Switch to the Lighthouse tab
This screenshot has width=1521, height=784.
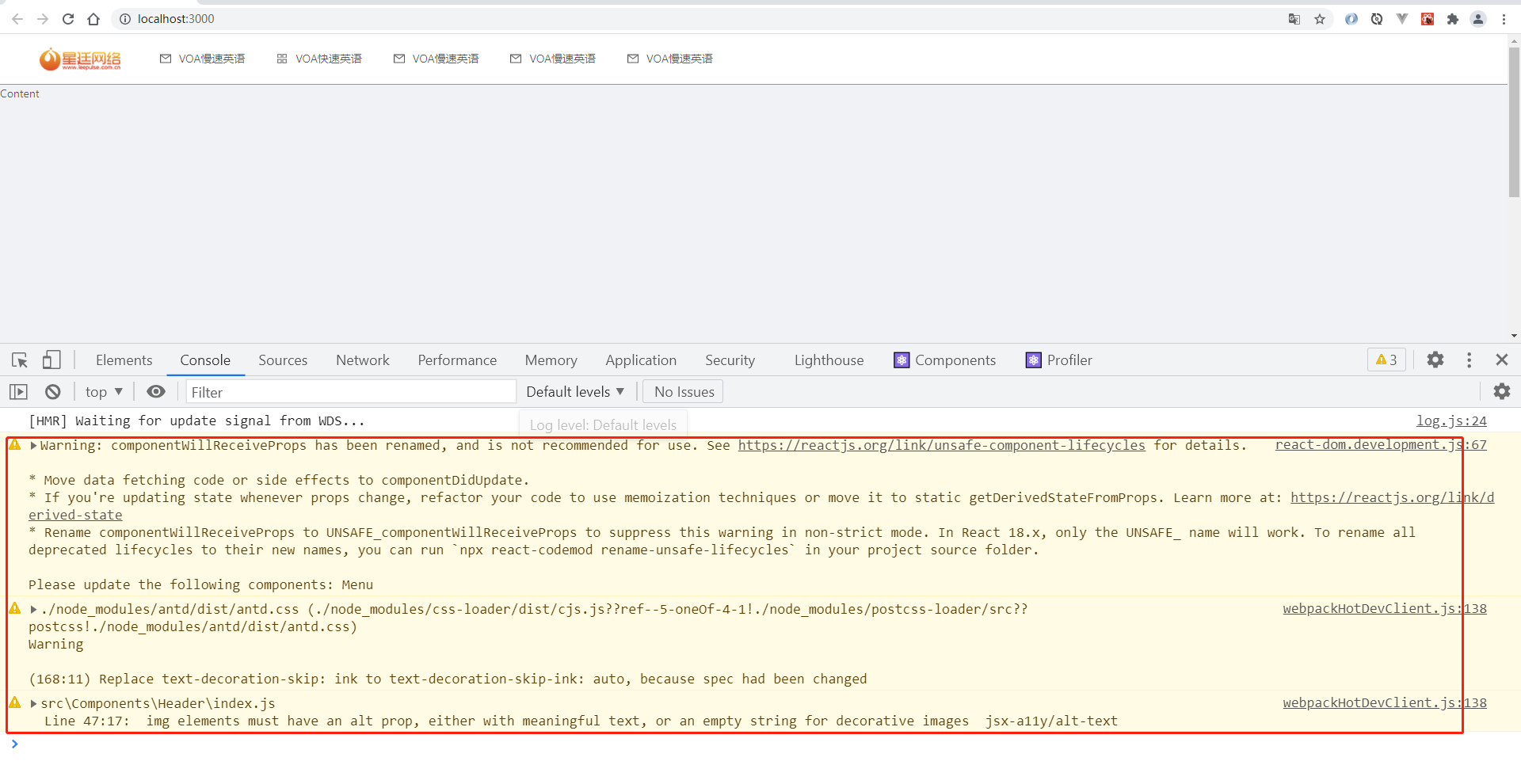tap(829, 360)
